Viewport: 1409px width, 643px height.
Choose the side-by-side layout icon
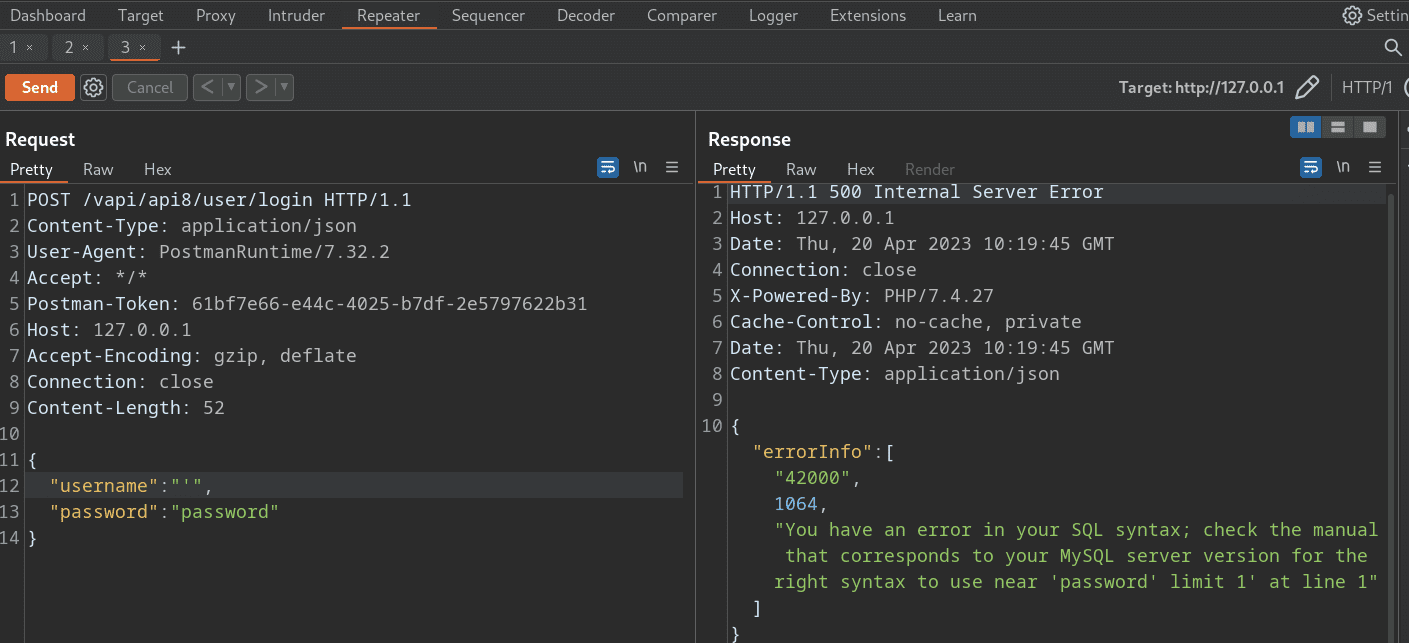1305,127
